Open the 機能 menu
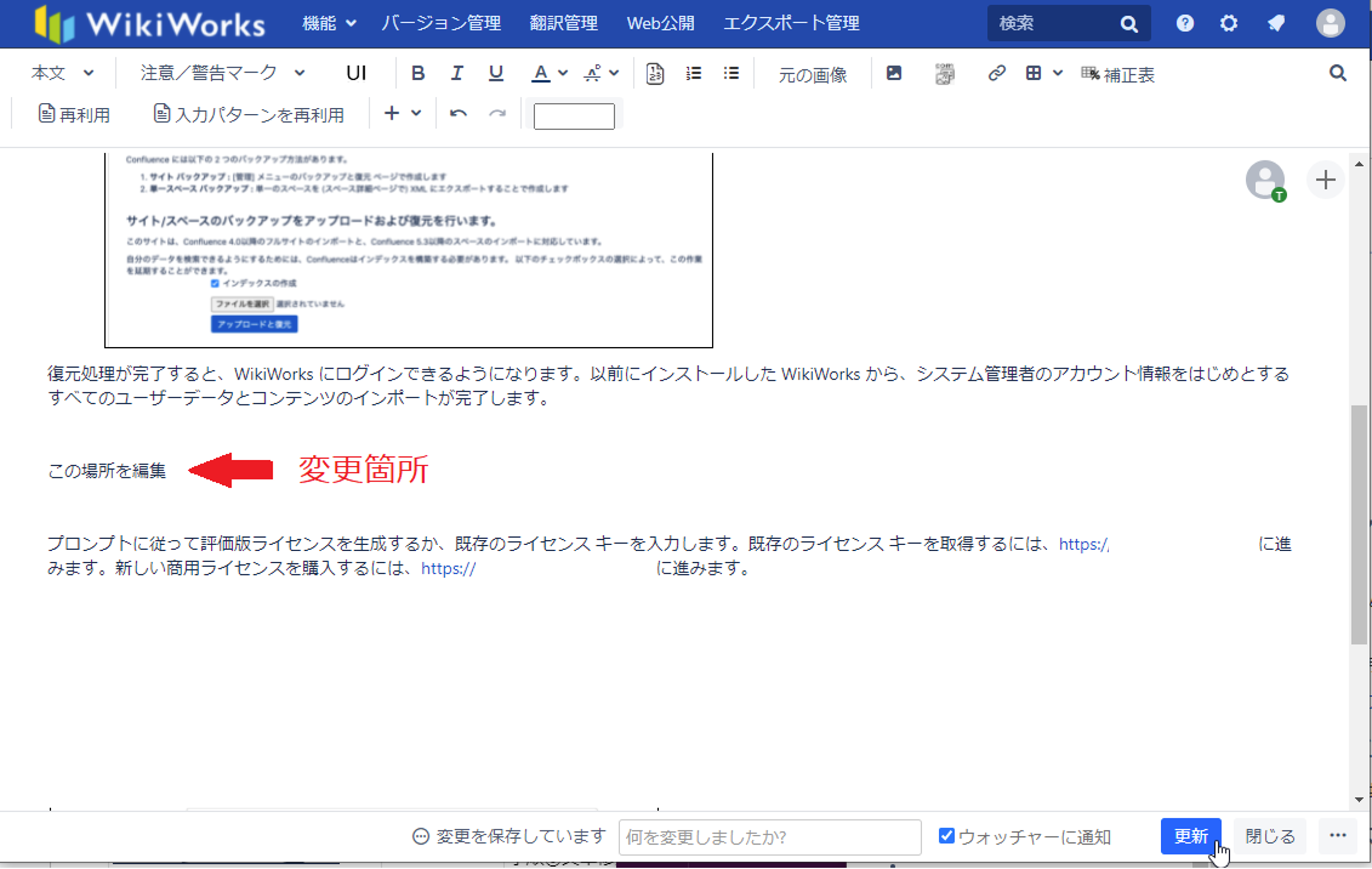This screenshot has width=1372, height=869. [x=329, y=23]
